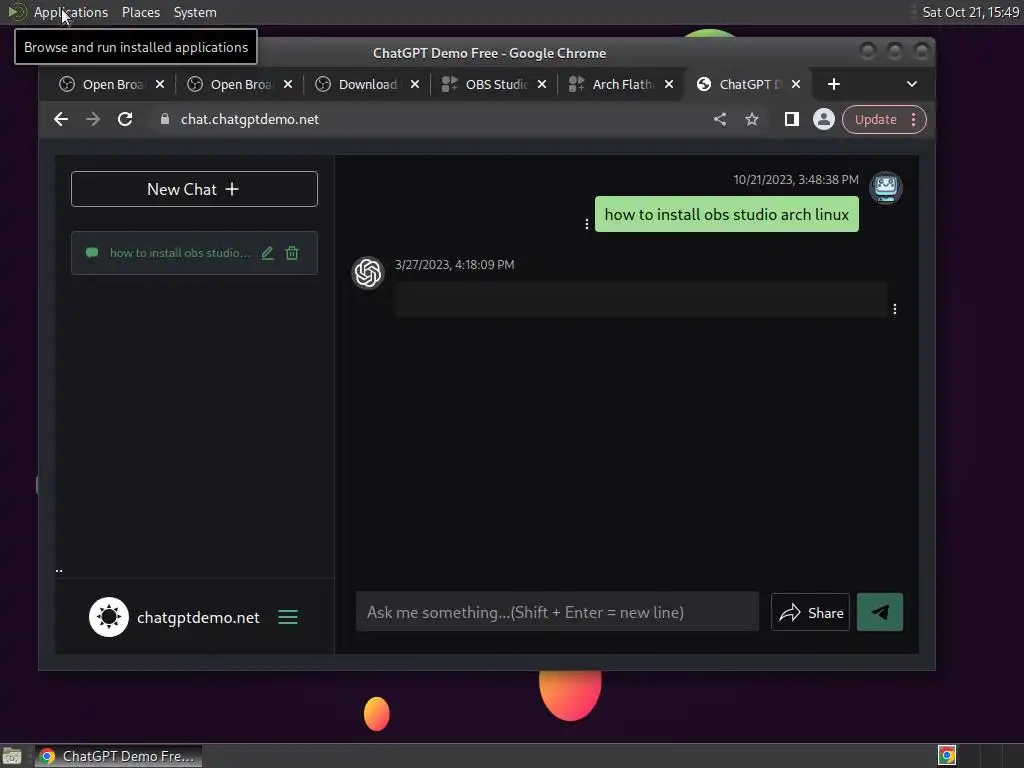Image resolution: width=1024 pixels, height=768 pixels.
Task: Open the Chrome profile avatar menu
Action: [824, 120]
